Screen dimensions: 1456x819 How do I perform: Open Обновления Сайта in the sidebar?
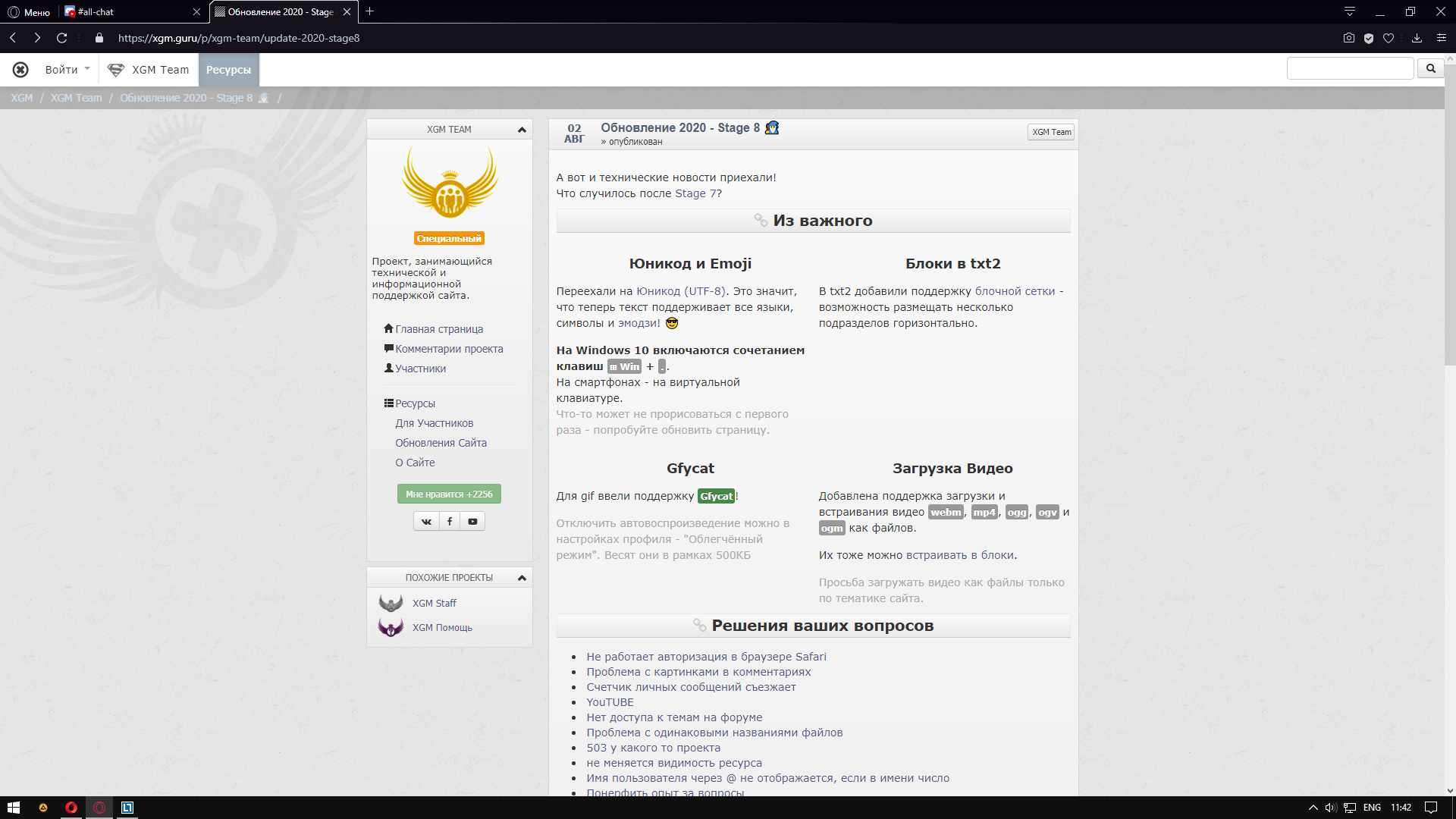[x=441, y=443]
